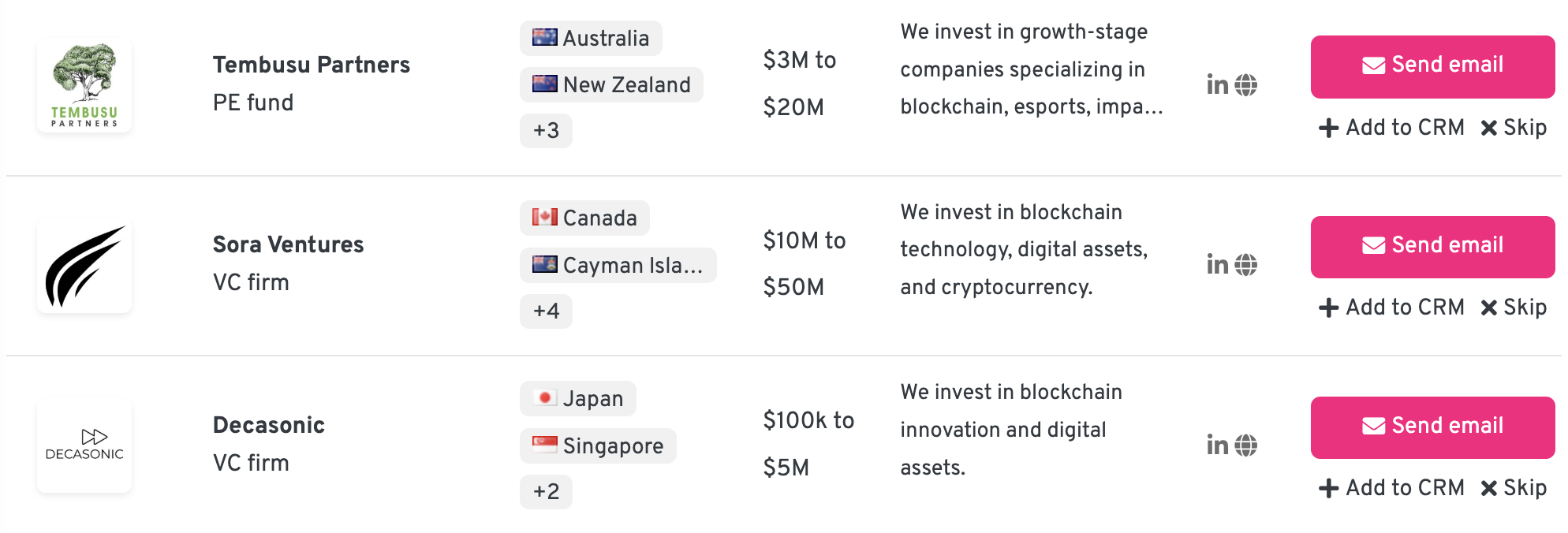This screenshot has height=533, width=1568.
Task: Click the Decasonic logo thumbnail
Action: click(x=84, y=445)
